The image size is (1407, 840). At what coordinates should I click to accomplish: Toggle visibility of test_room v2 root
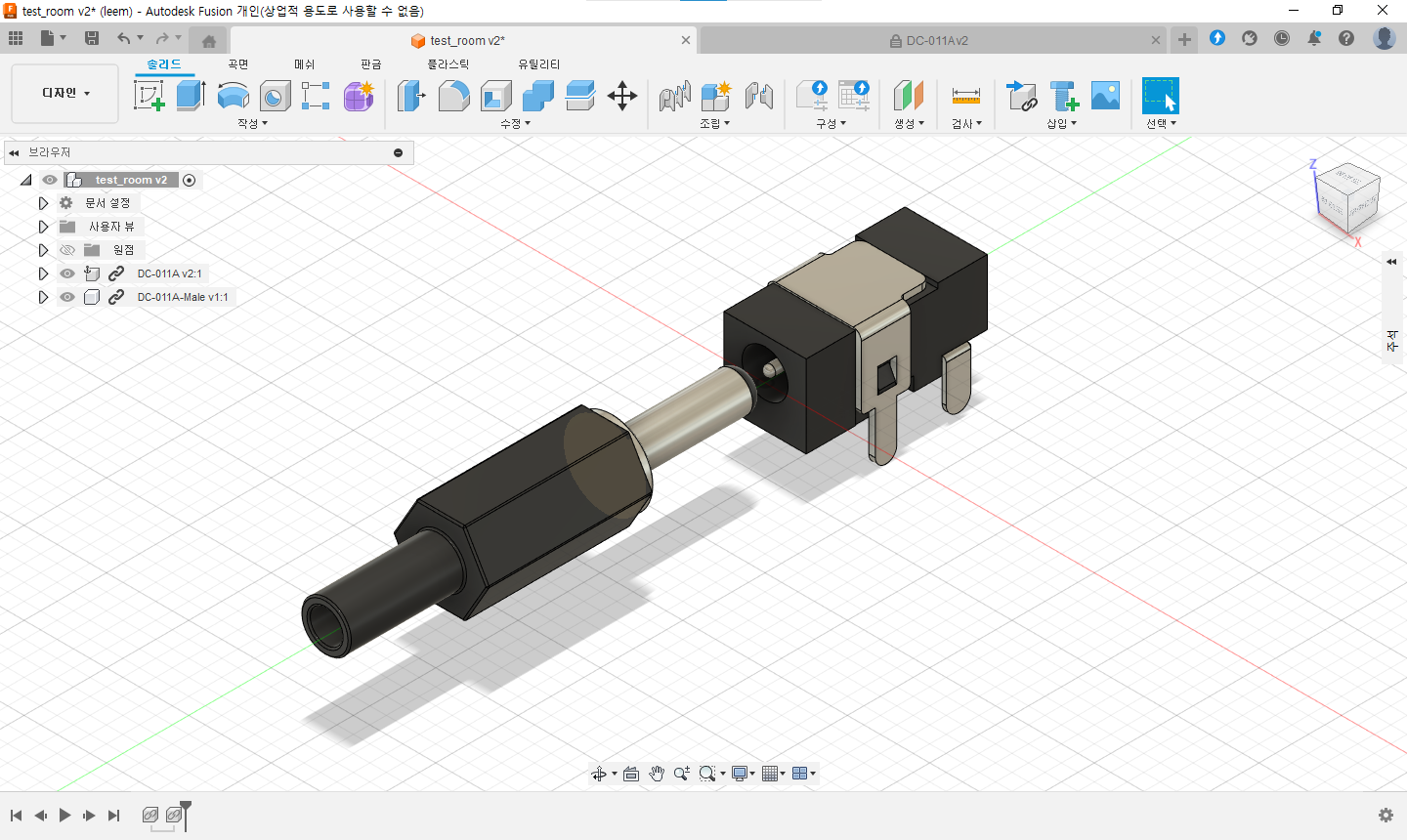coord(50,180)
